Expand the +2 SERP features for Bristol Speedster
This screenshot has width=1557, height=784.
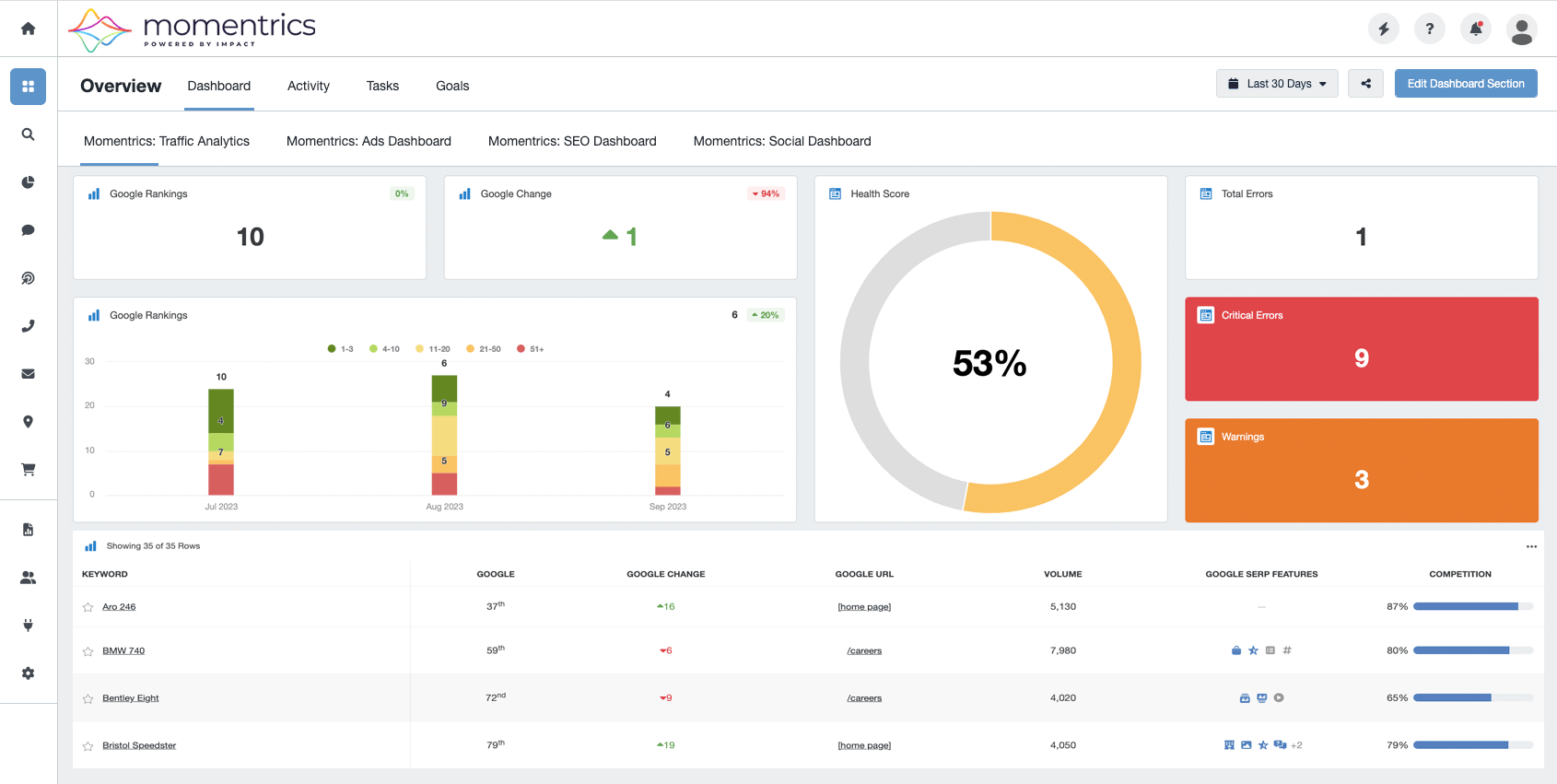(1296, 745)
